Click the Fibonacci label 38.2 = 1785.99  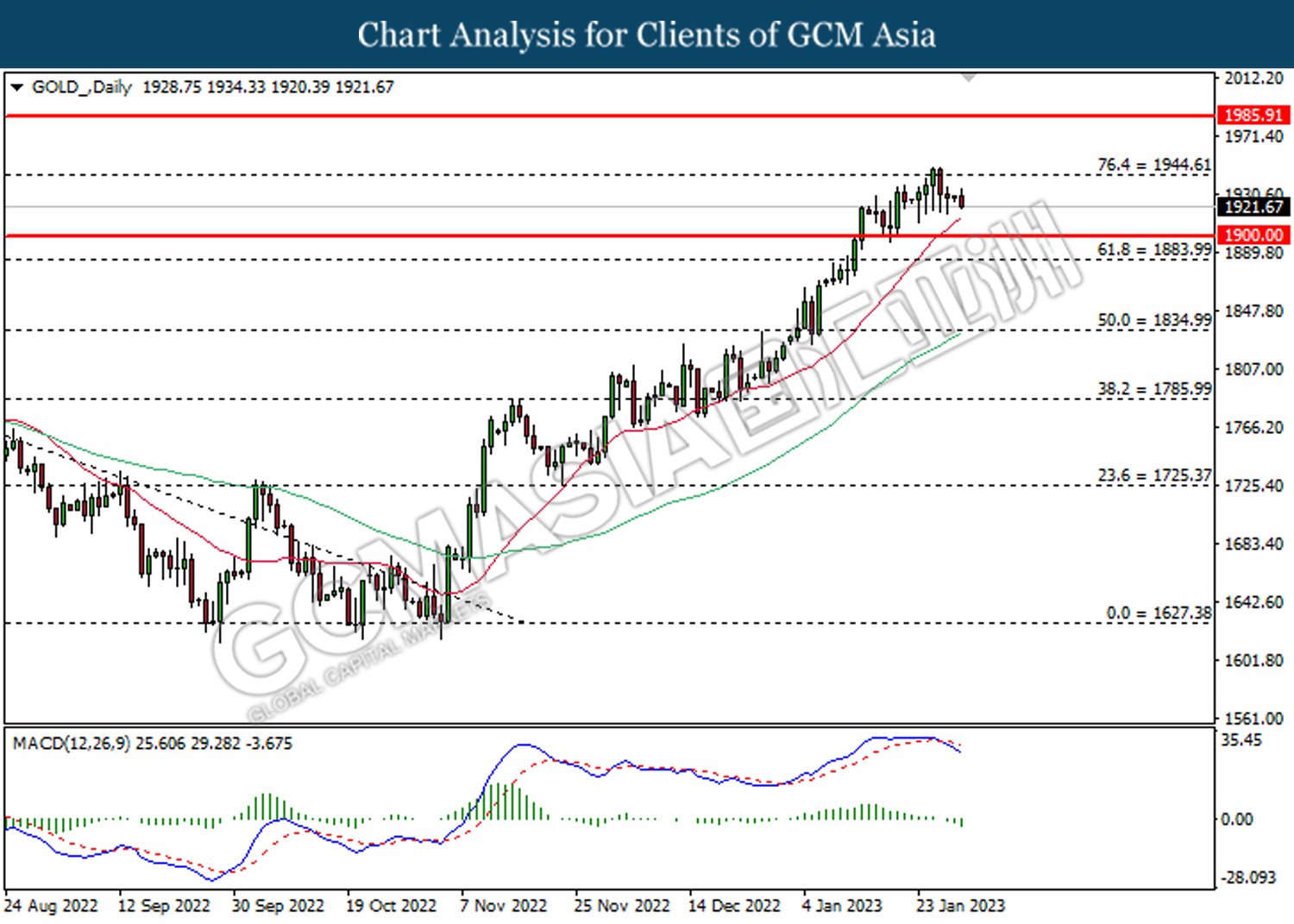[1154, 389]
